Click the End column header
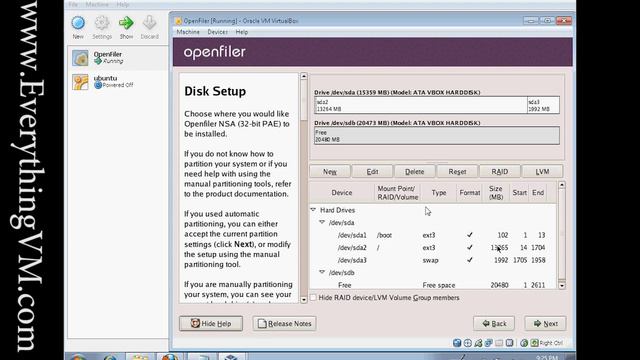The width and height of the screenshot is (640, 360). click(538, 193)
